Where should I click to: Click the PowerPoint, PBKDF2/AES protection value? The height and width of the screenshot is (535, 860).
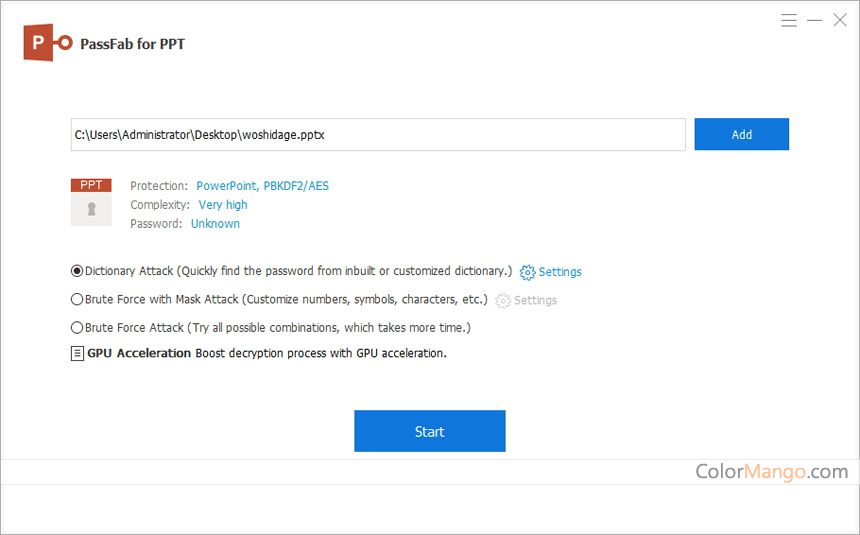click(x=262, y=186)
